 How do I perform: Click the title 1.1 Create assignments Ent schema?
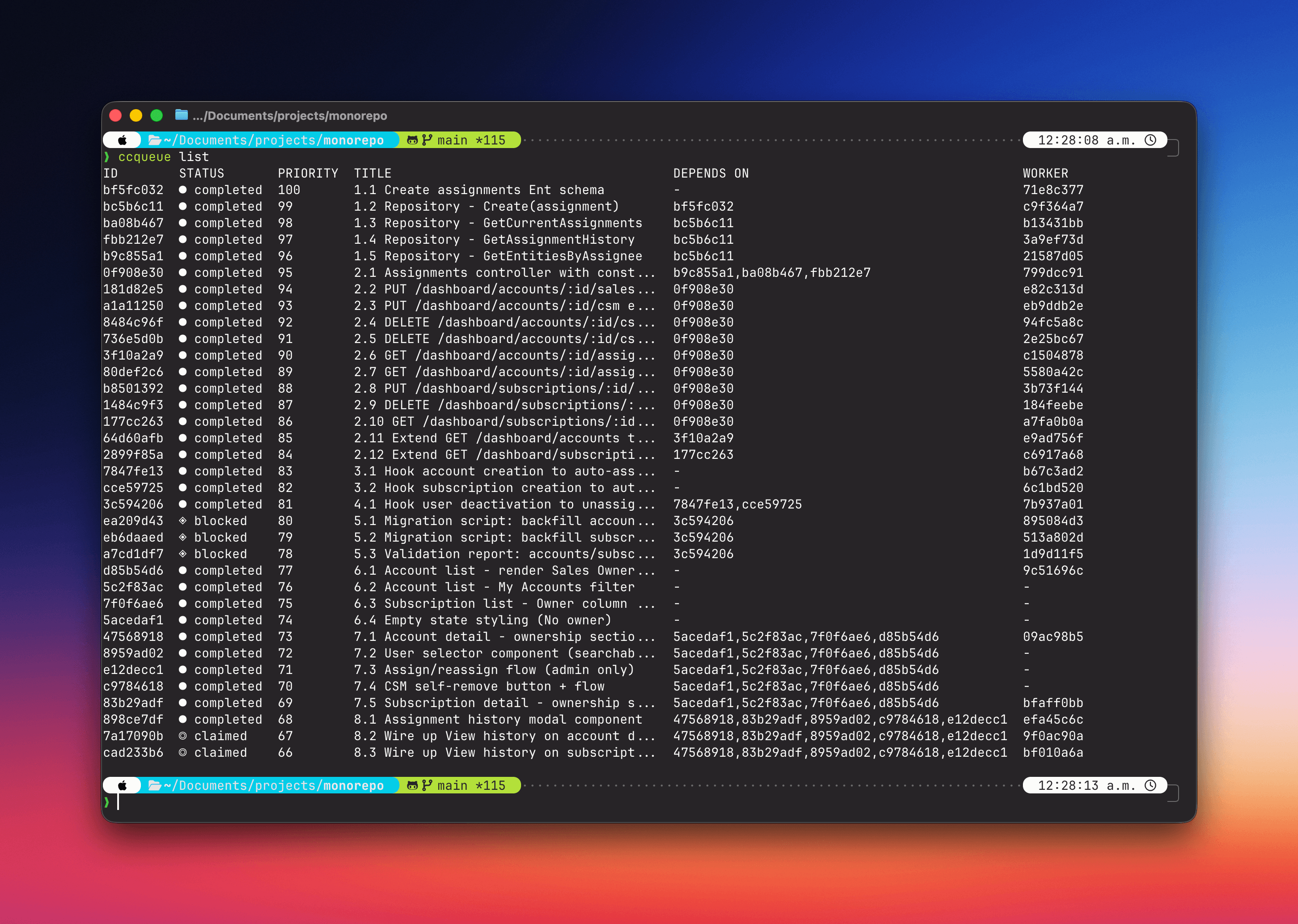(479, 190)
